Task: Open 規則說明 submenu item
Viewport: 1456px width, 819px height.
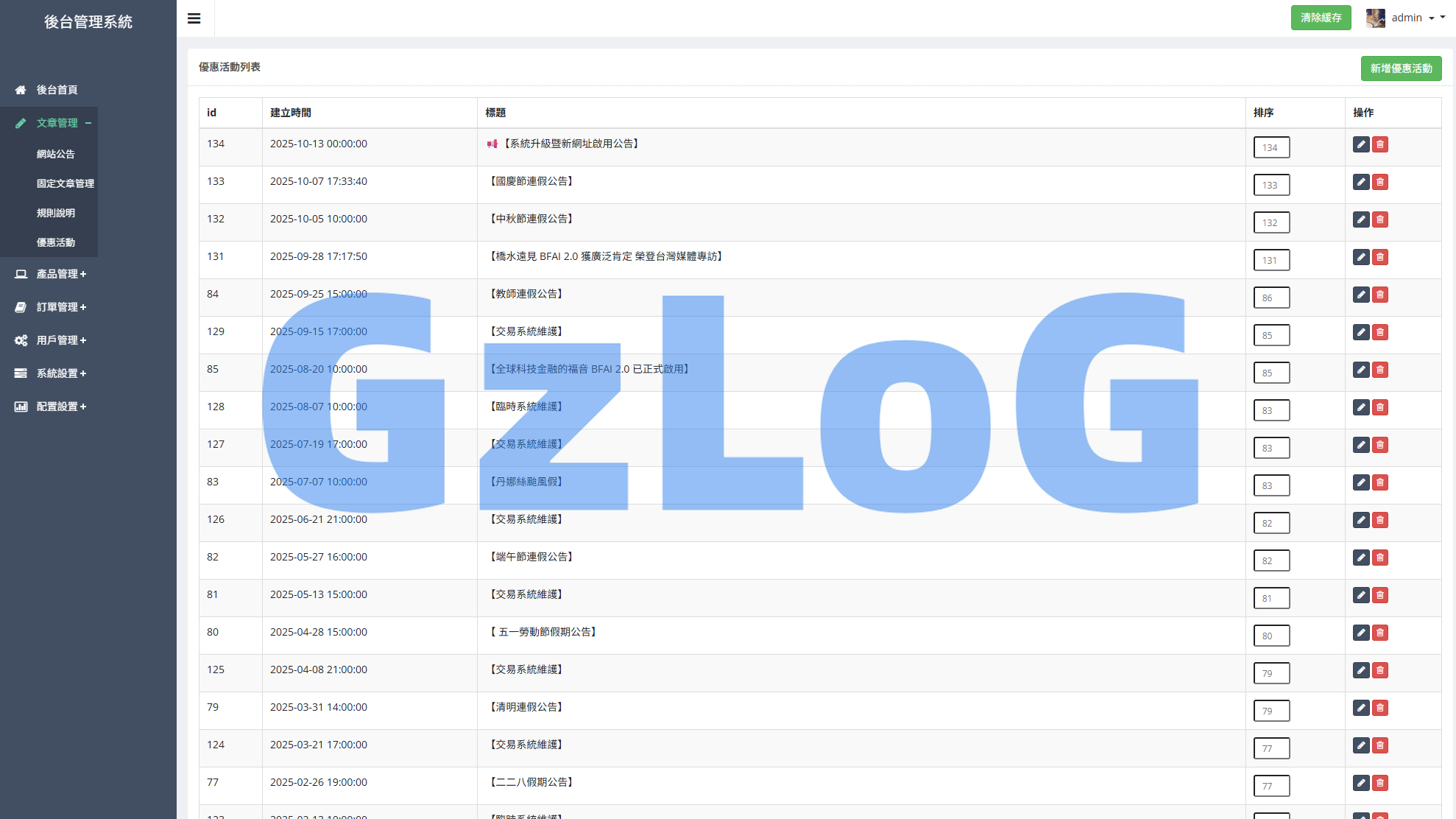Action: (56, 213)
